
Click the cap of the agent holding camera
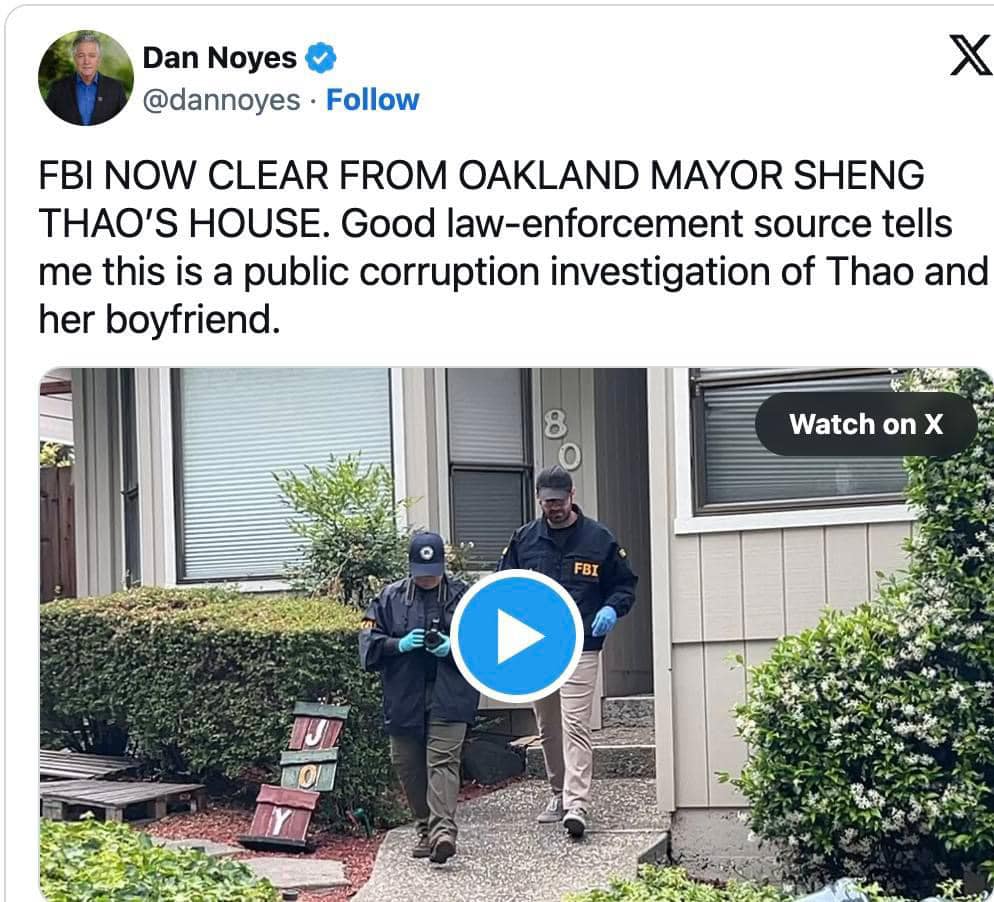click(426, 553)
